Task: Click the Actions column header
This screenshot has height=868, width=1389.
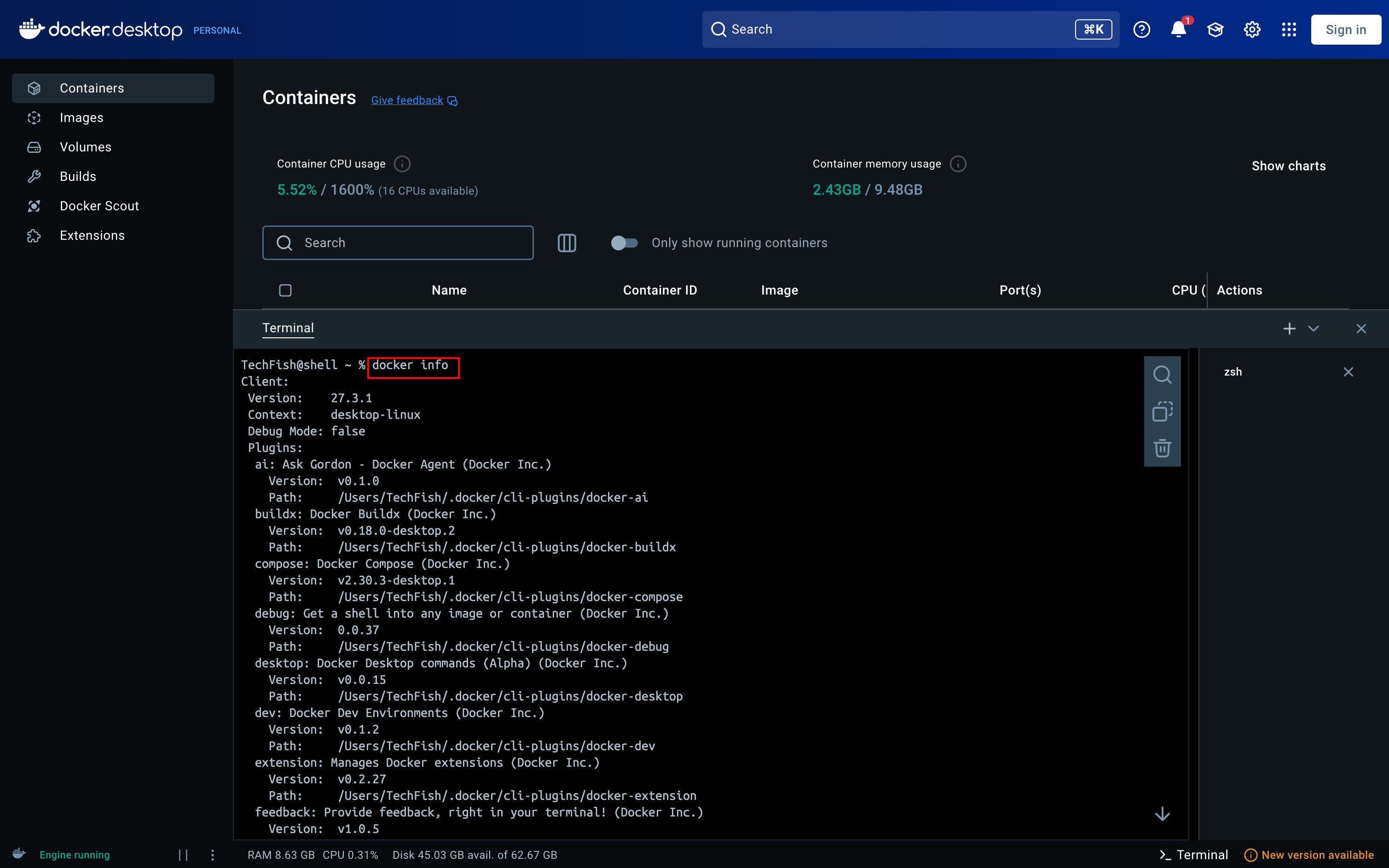Action: [1239, 290]
